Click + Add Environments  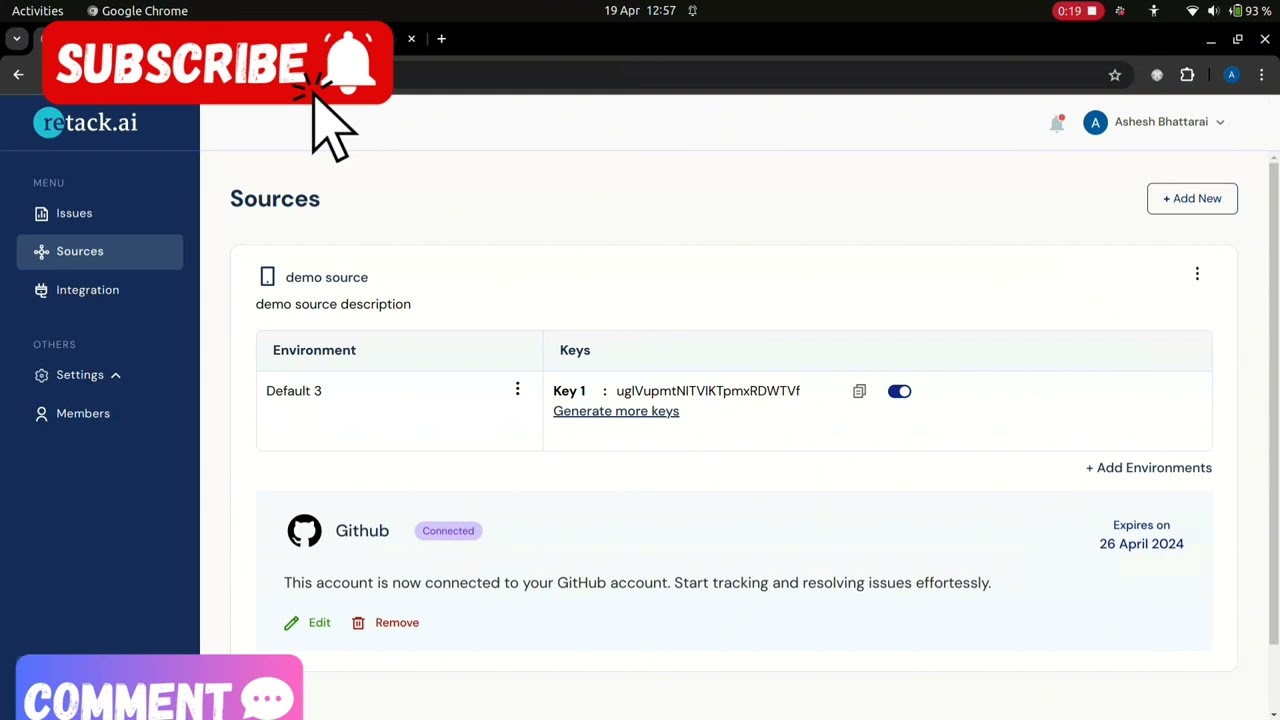click(x=1149, y=468)
